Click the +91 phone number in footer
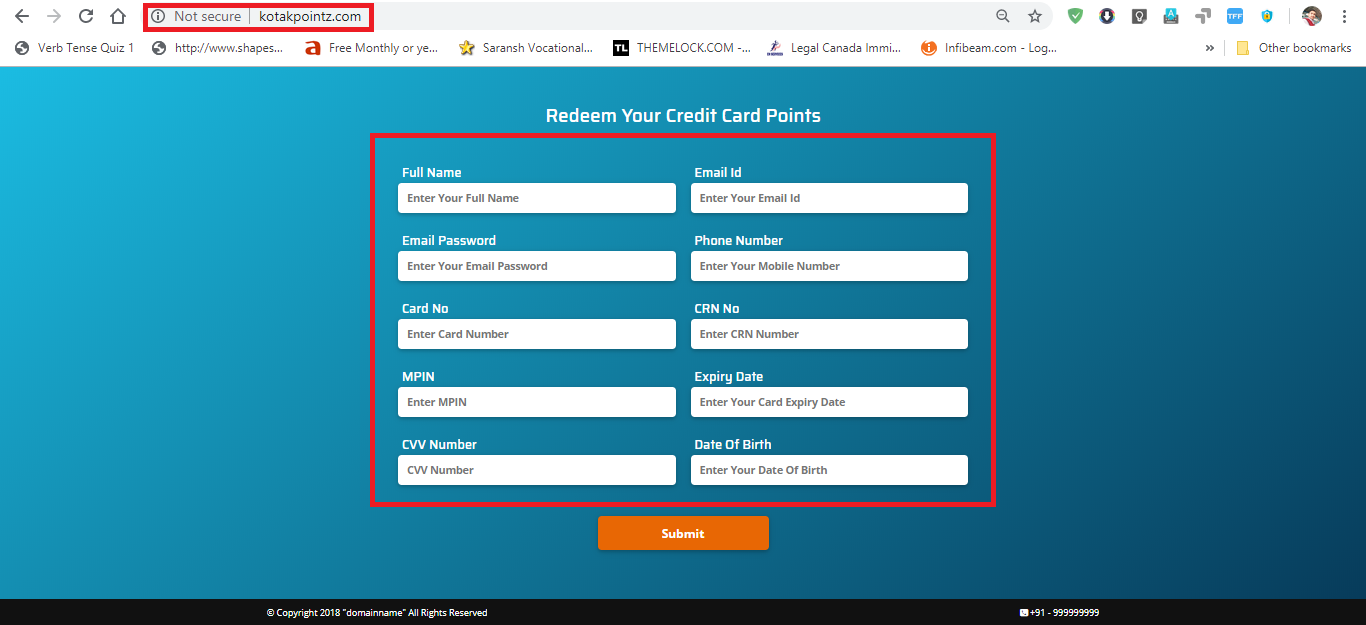Image resolution: width=1366 pixels, height=625 pixels. pyautogui.click(x=1059, y=613)
